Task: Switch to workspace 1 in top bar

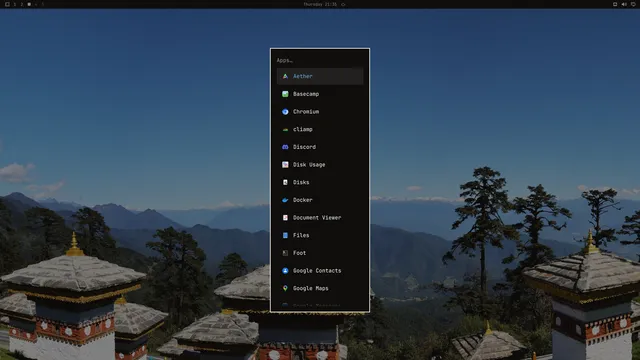Action: coord(15,4)
